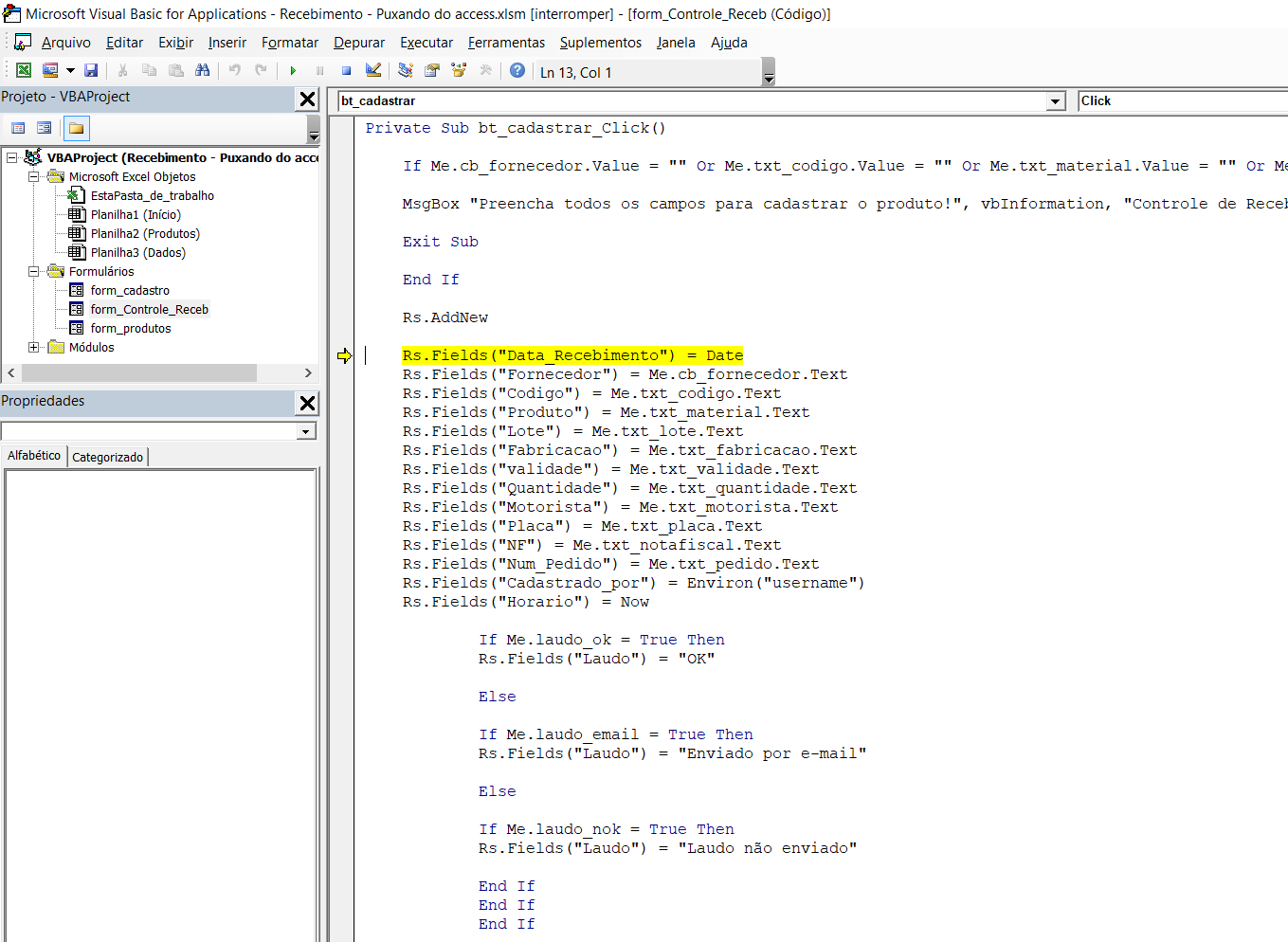Stop execution with the Reset square icon
This screenshot has height=942, width=1288.
[346, 71]
